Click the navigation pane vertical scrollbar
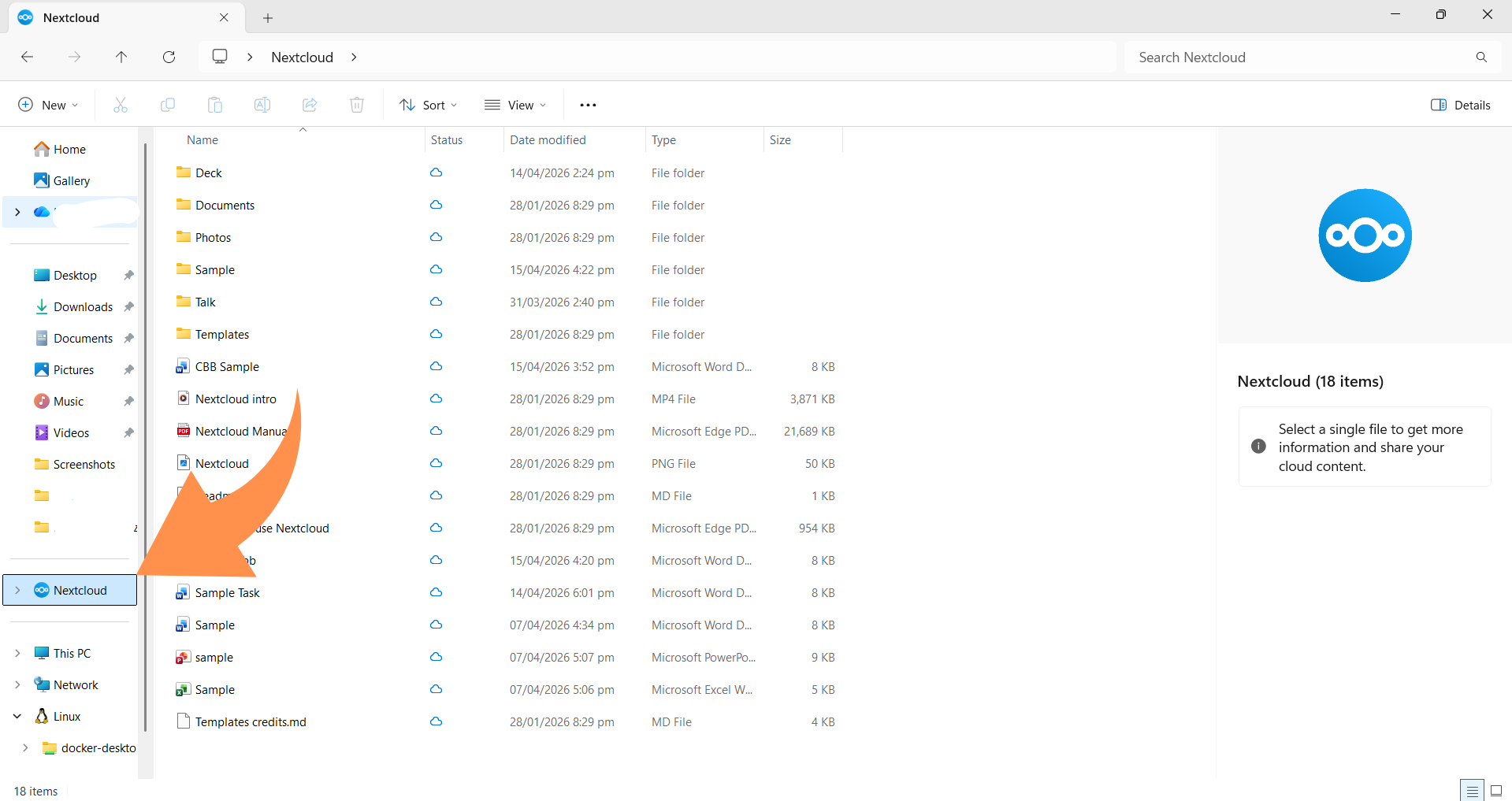The height and width of the screenshot is (801, 1512). (x=146, y=437)
